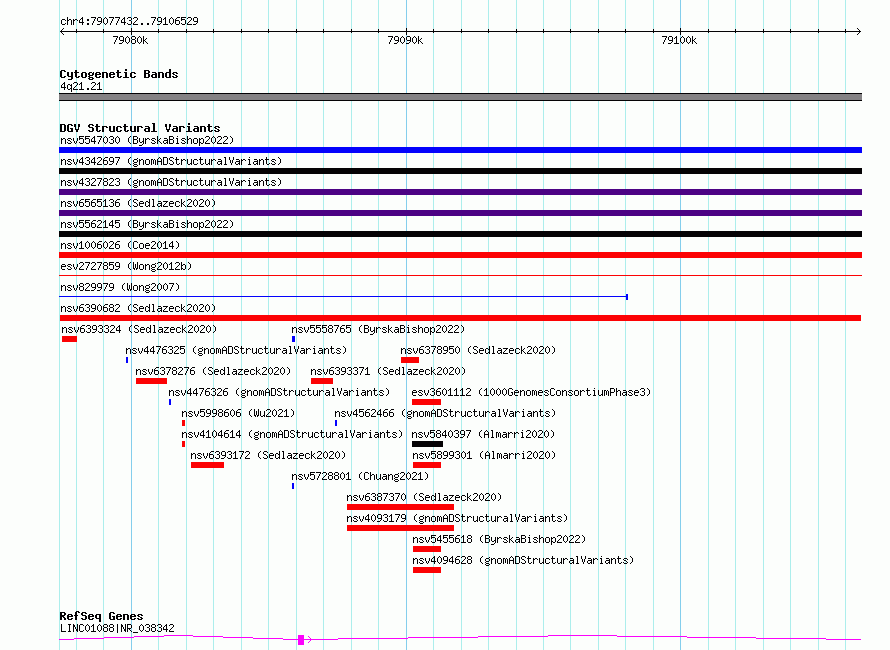Open variant nsv4094628 (gnomADStructuralVariants) label
Image resolution: width=890 pixels, height=650 pixels.
(x=523, y=560)
